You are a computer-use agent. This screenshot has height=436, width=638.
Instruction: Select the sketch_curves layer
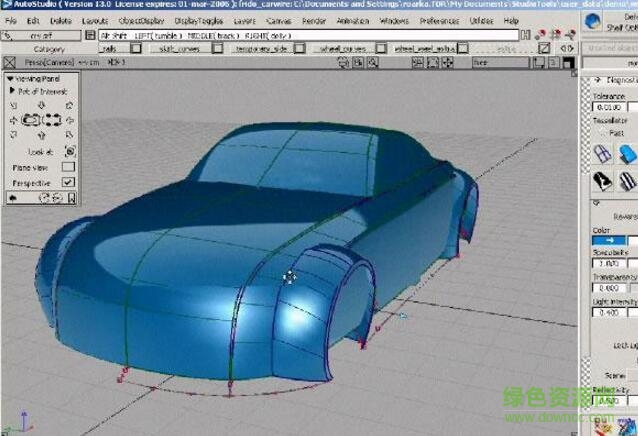[x=179, y=49]
